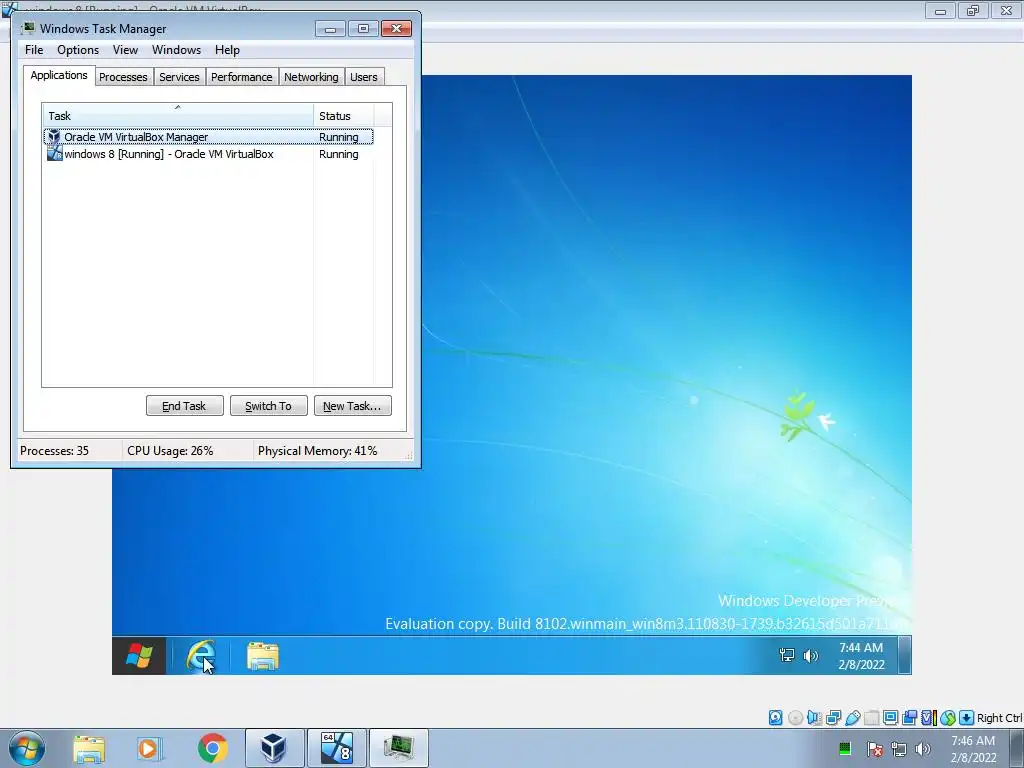Click the guest volume speaker icon
Image resolution: width=1024 pixels, height=768 pixels.
pyautogui.click(x=810, y=655)
